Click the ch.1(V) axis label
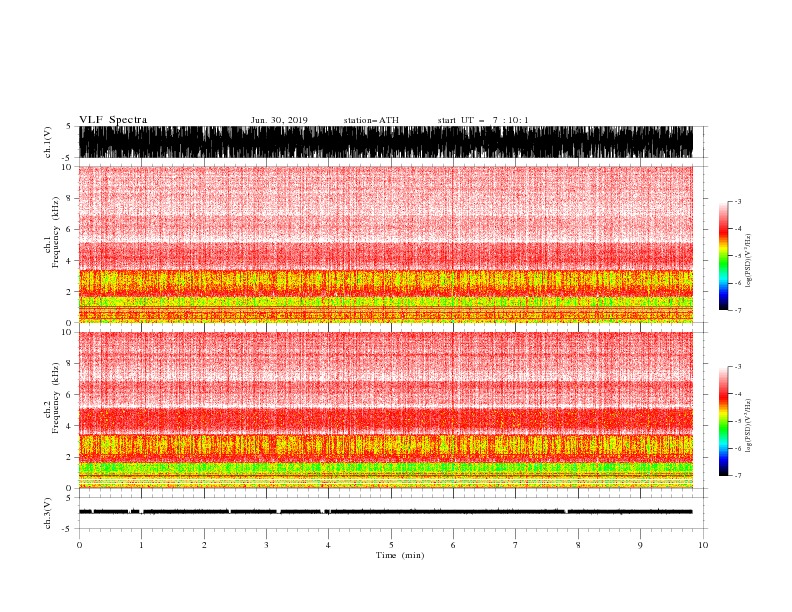The image size is (792, 612). [48, 142]
